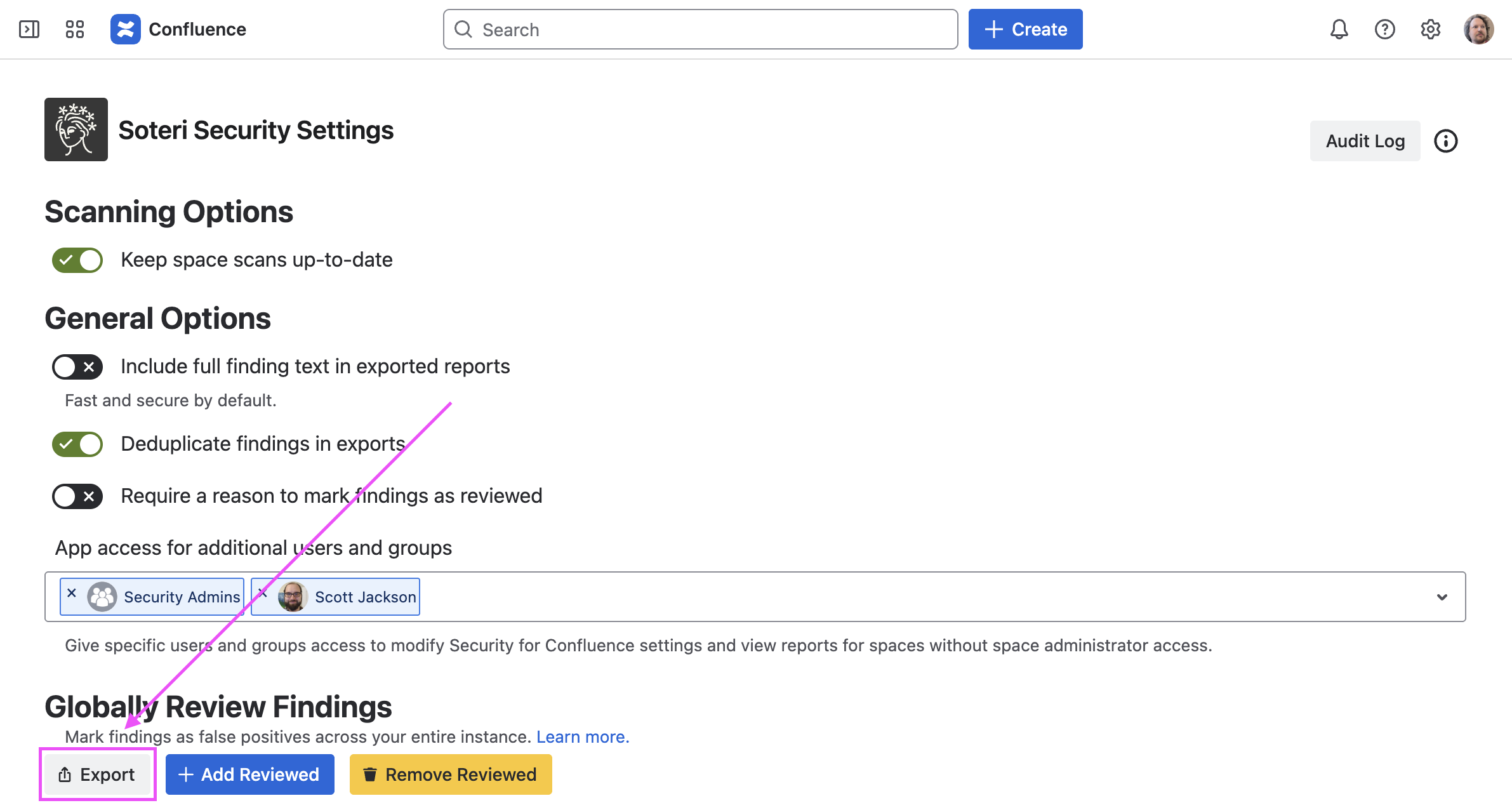Image resolution: width=1512 pixels, height=810 pixels.
Task: Enable Require a reason toggle
Action: 77,496
